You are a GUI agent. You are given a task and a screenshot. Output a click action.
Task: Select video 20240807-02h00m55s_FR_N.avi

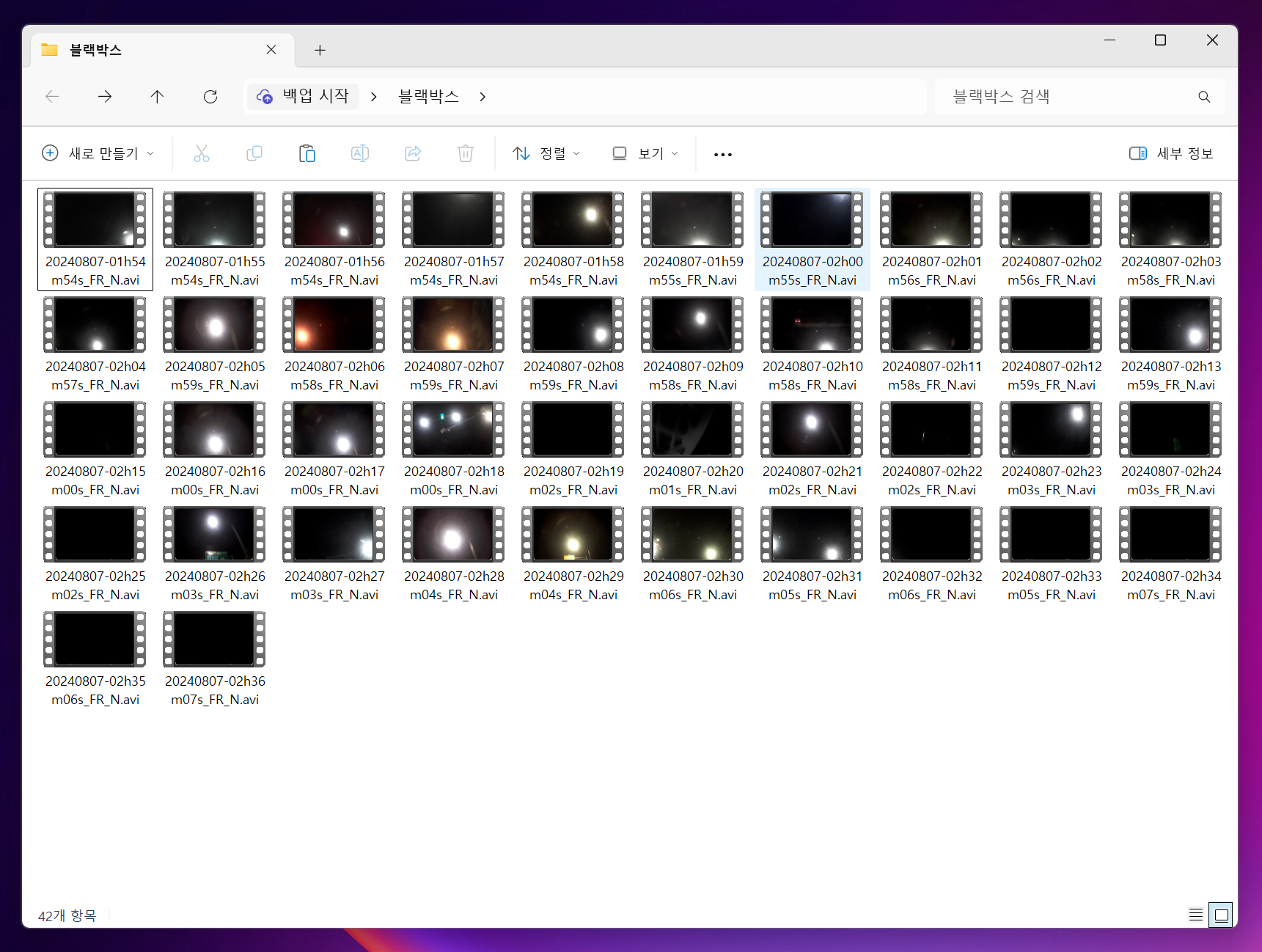click(x=812, y=239)
